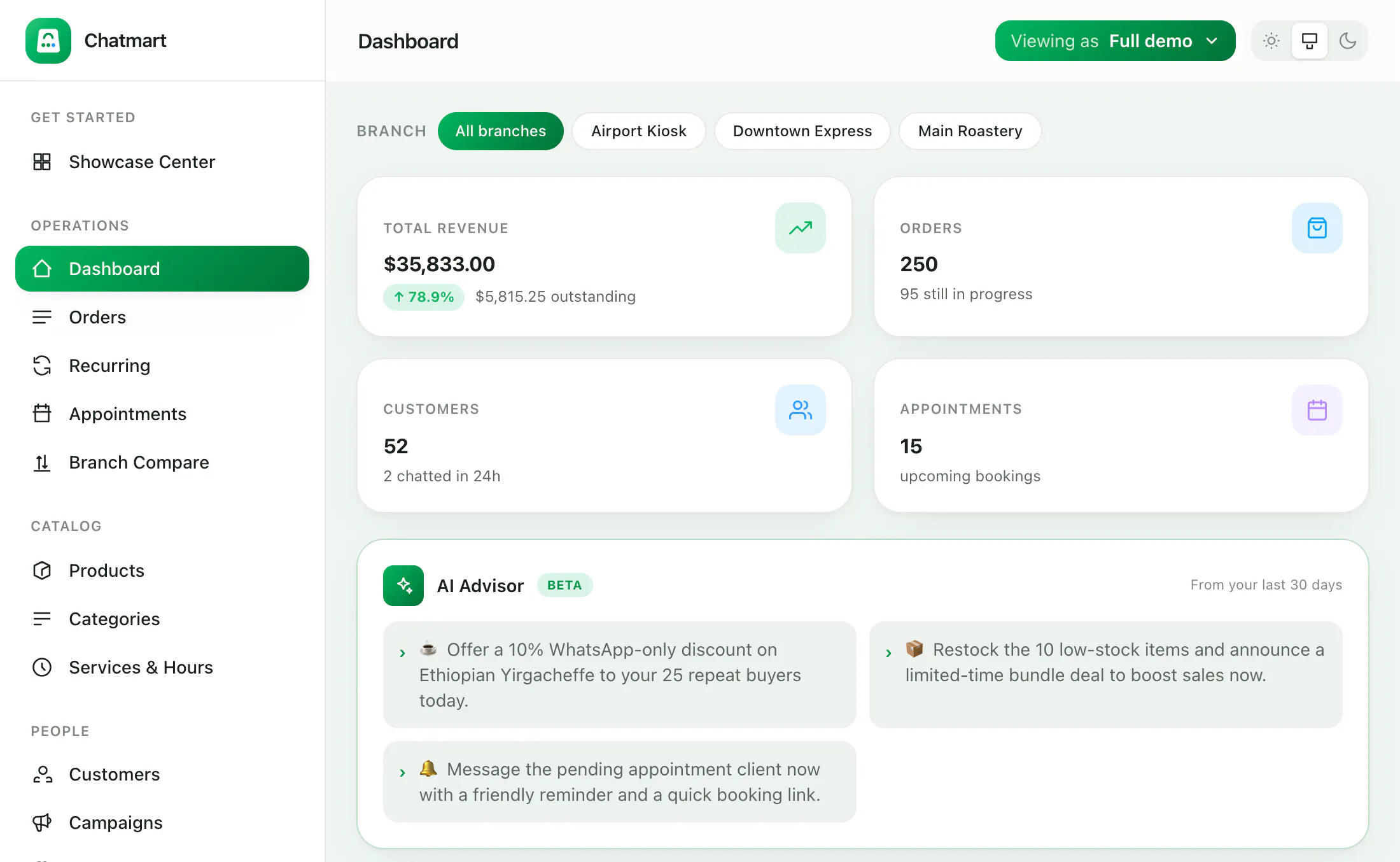Click the Ethiopian Yirgacheffe discount suggestion text
The height and width of the screenshot is (862, 1400).
tap(610, 675)
